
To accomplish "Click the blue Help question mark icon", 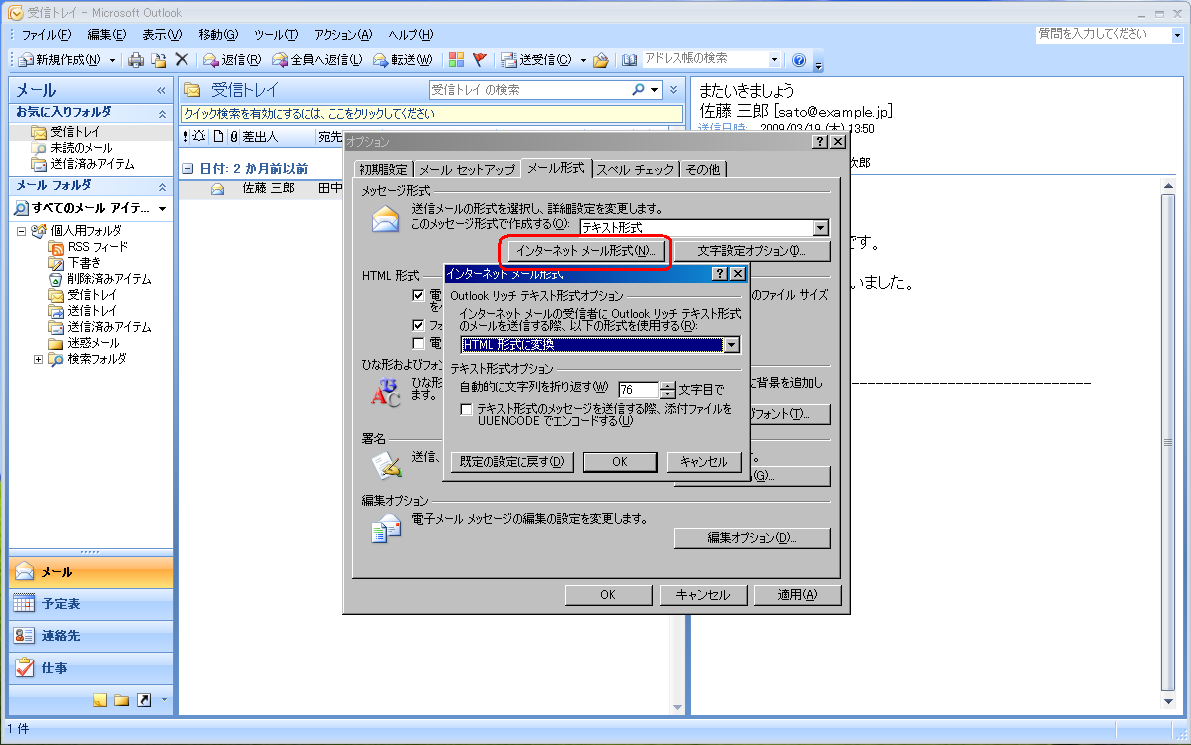I will (799, 60).
